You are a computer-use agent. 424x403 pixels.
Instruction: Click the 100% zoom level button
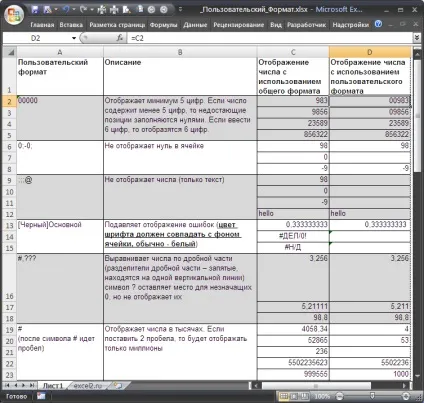tap(322, 396)
